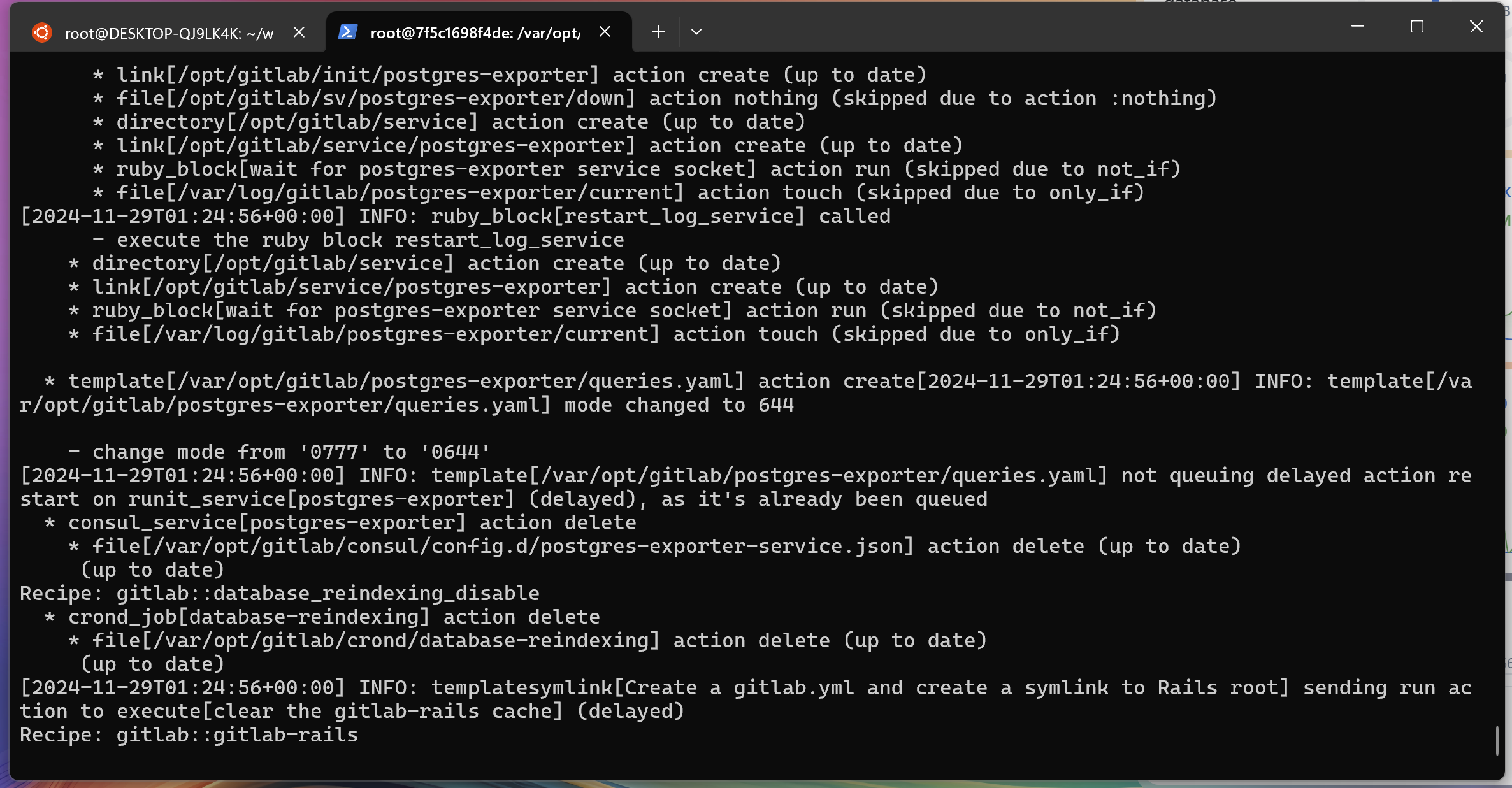Click the Ubuntu icon on first tab
1512x788 pixels.
pyautogui.click(x=42, y=32)
